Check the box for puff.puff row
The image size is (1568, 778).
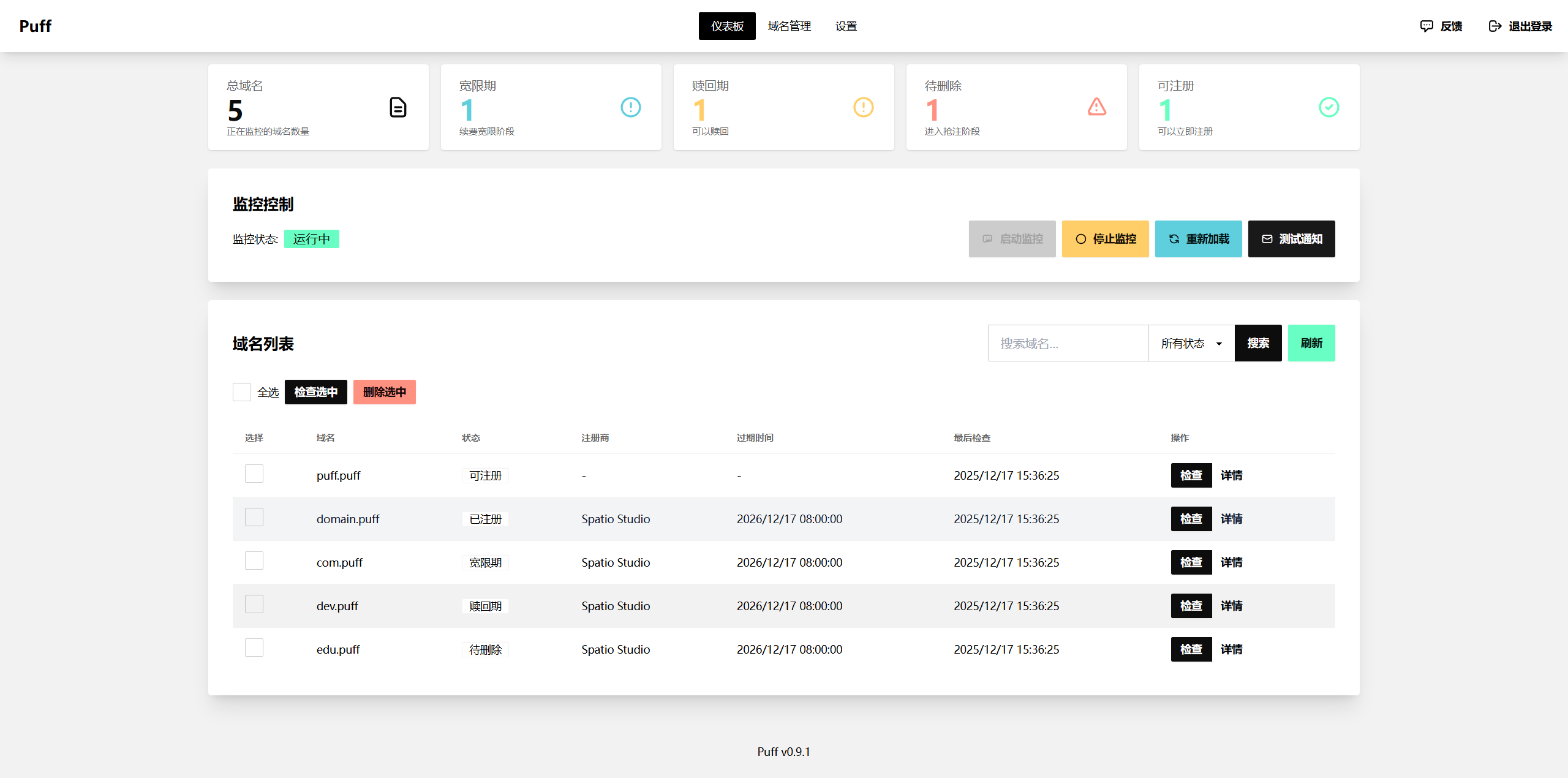[x=254, y=474]
